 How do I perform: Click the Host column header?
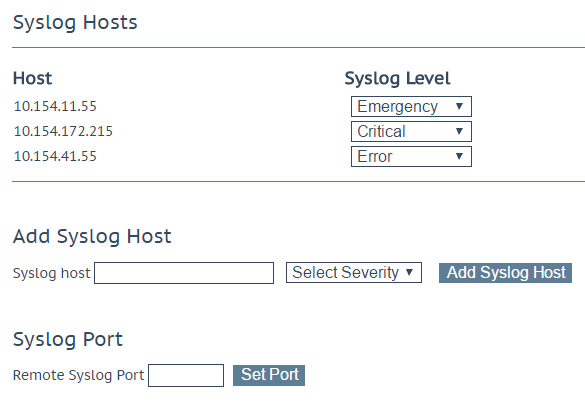[32, 78]
